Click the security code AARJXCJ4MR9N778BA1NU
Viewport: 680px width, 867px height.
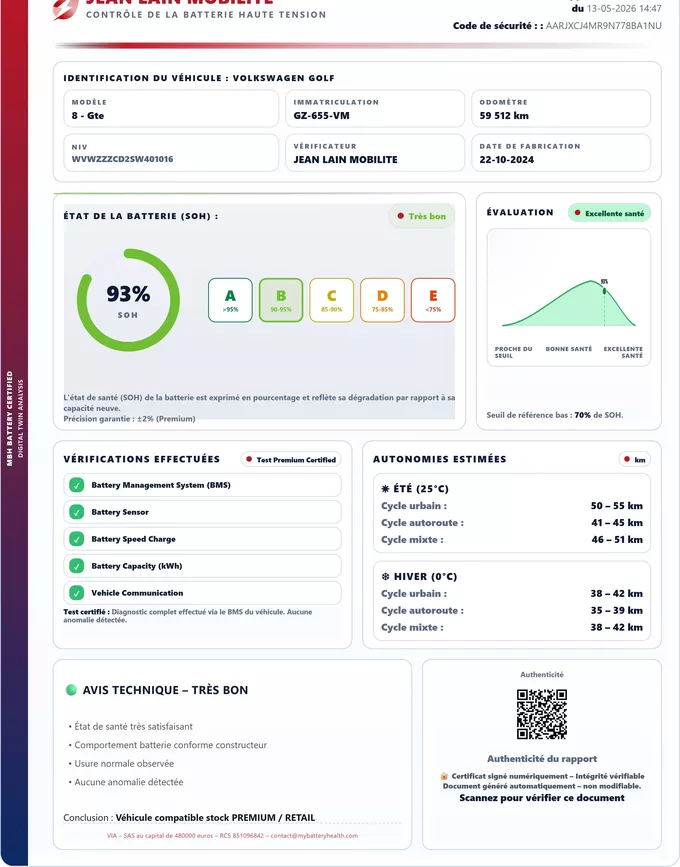(603, 25)
